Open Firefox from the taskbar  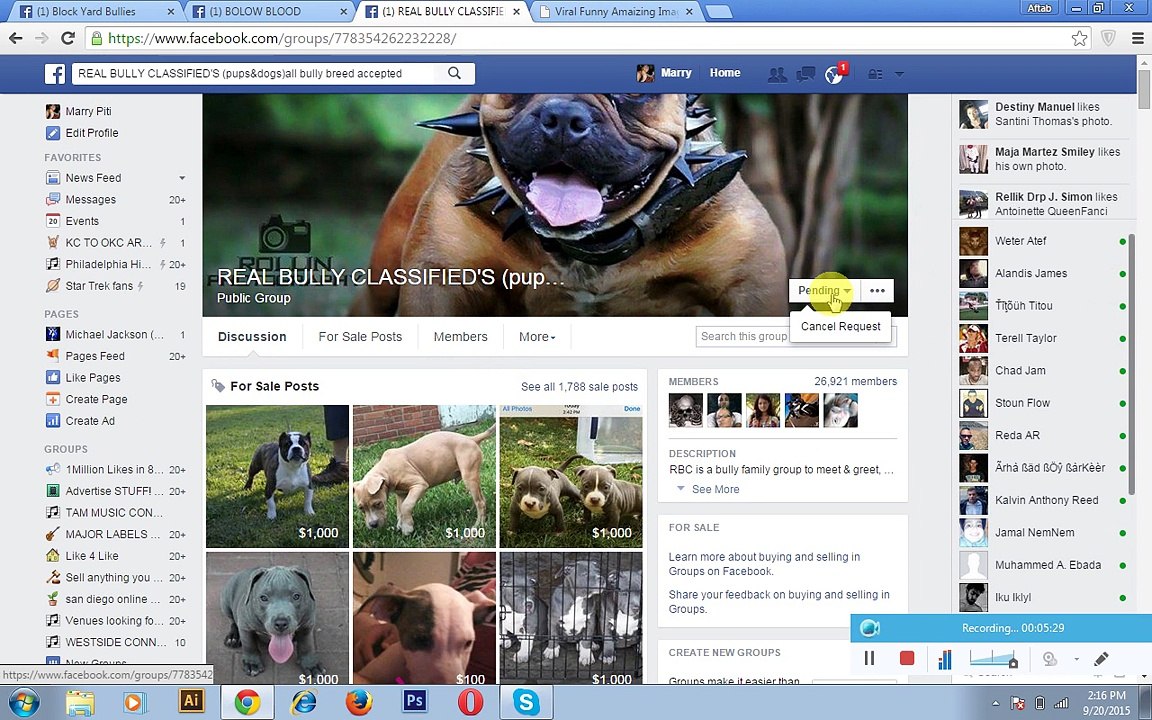[359, 701]
